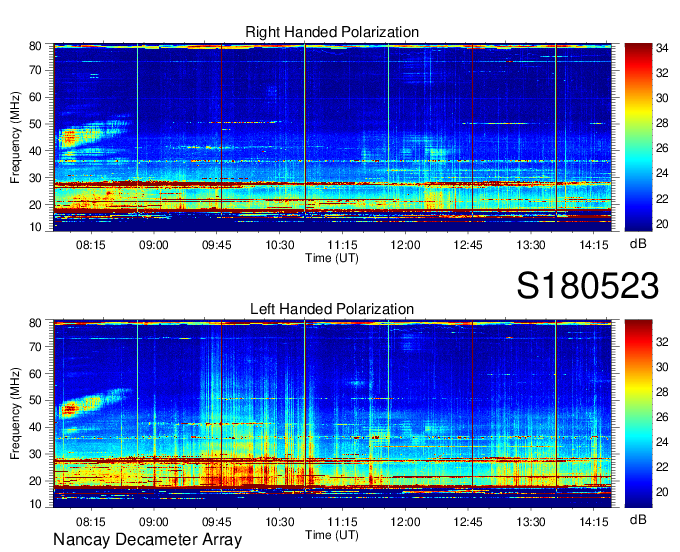Click the 30 MHz tick label of Right Handed plot
Image resolution: width=680 pixels, height=552 pixels.
[35, 178]
